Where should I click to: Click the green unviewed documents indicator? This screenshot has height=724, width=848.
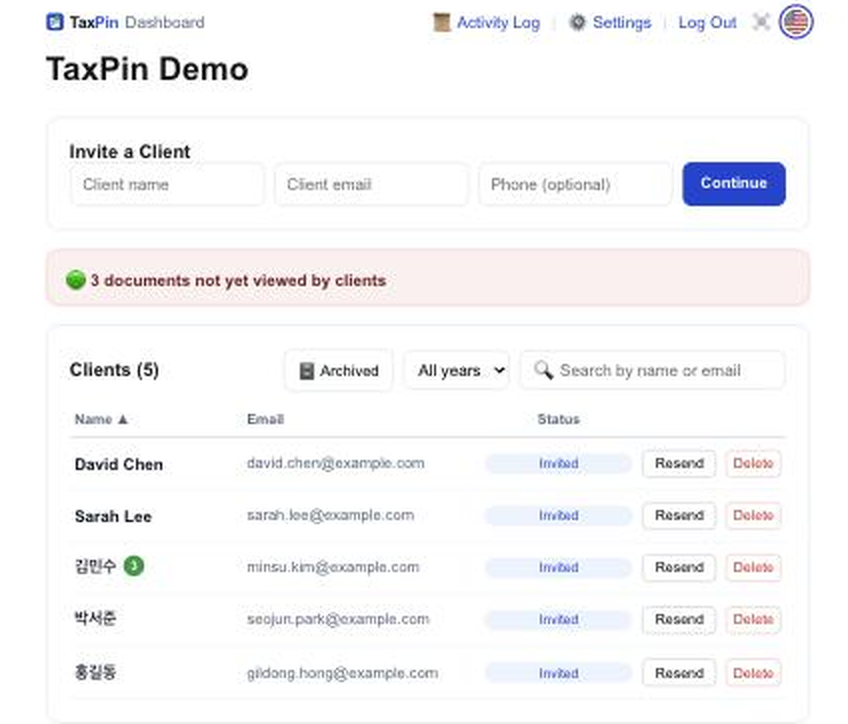[x=76, y=280]
